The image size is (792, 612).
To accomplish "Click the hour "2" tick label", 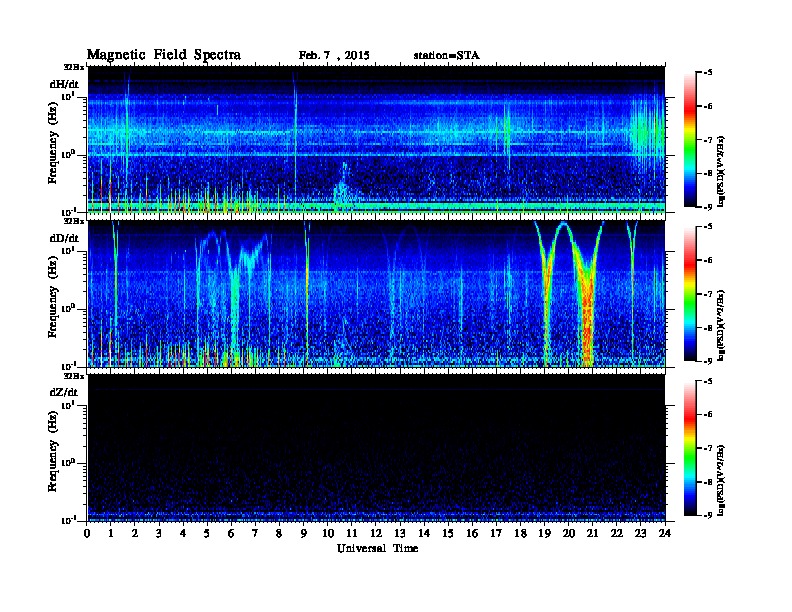I will 135,533.
